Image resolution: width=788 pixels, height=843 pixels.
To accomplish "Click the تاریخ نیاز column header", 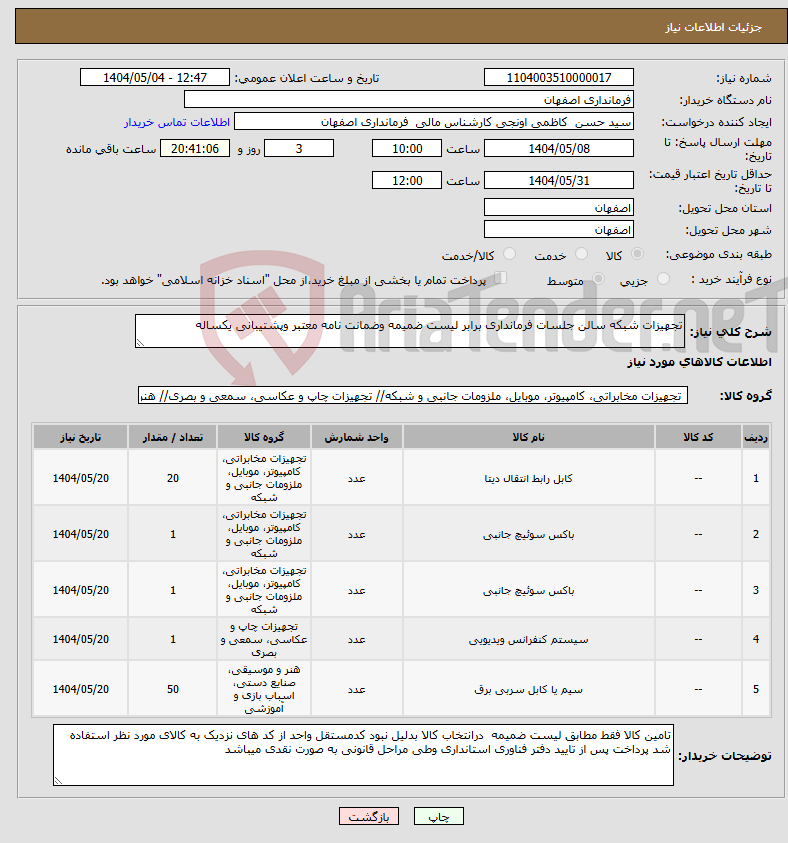I will point(81,437).
